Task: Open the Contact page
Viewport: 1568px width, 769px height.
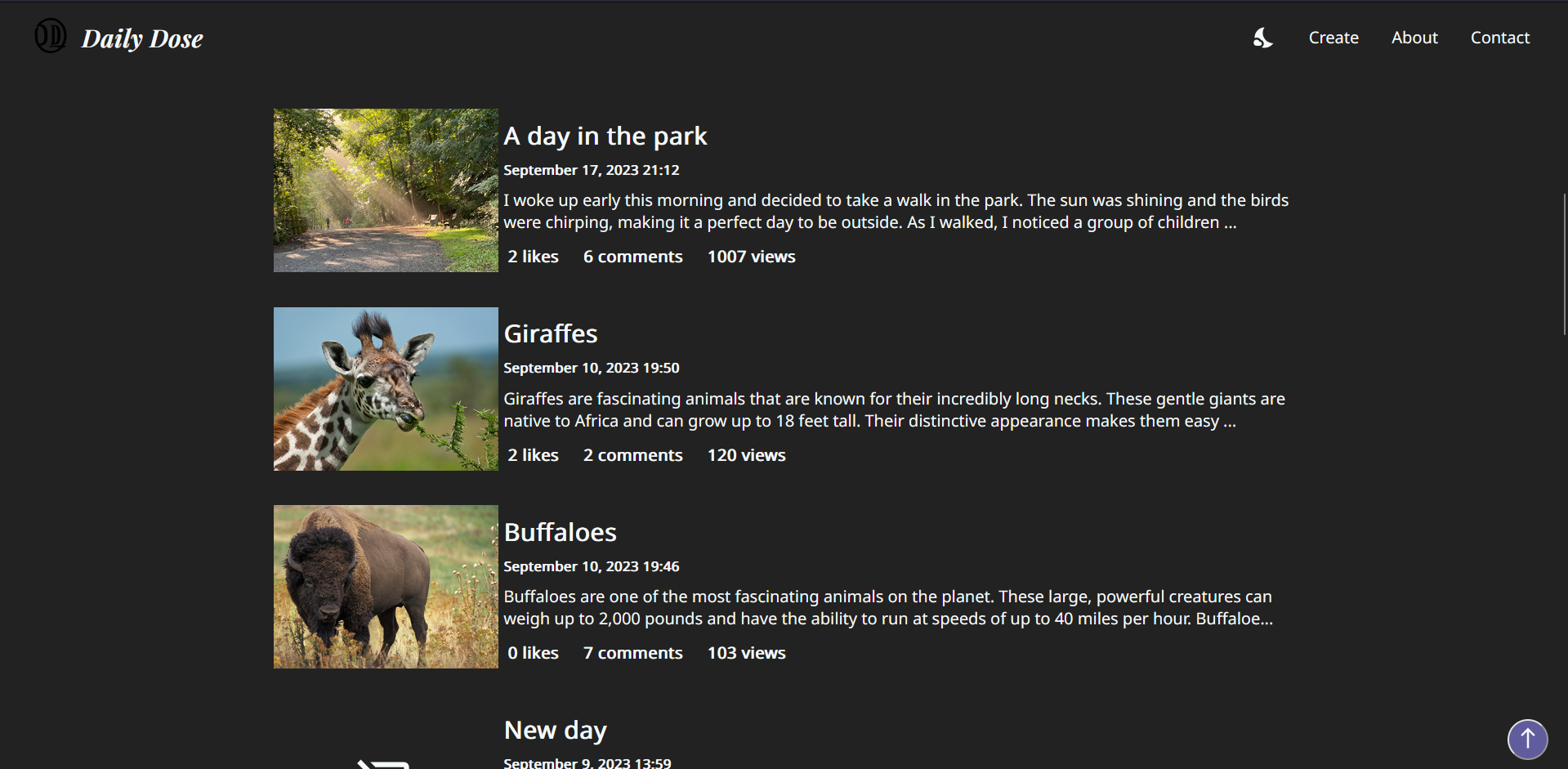Action: click(1499, 38)
